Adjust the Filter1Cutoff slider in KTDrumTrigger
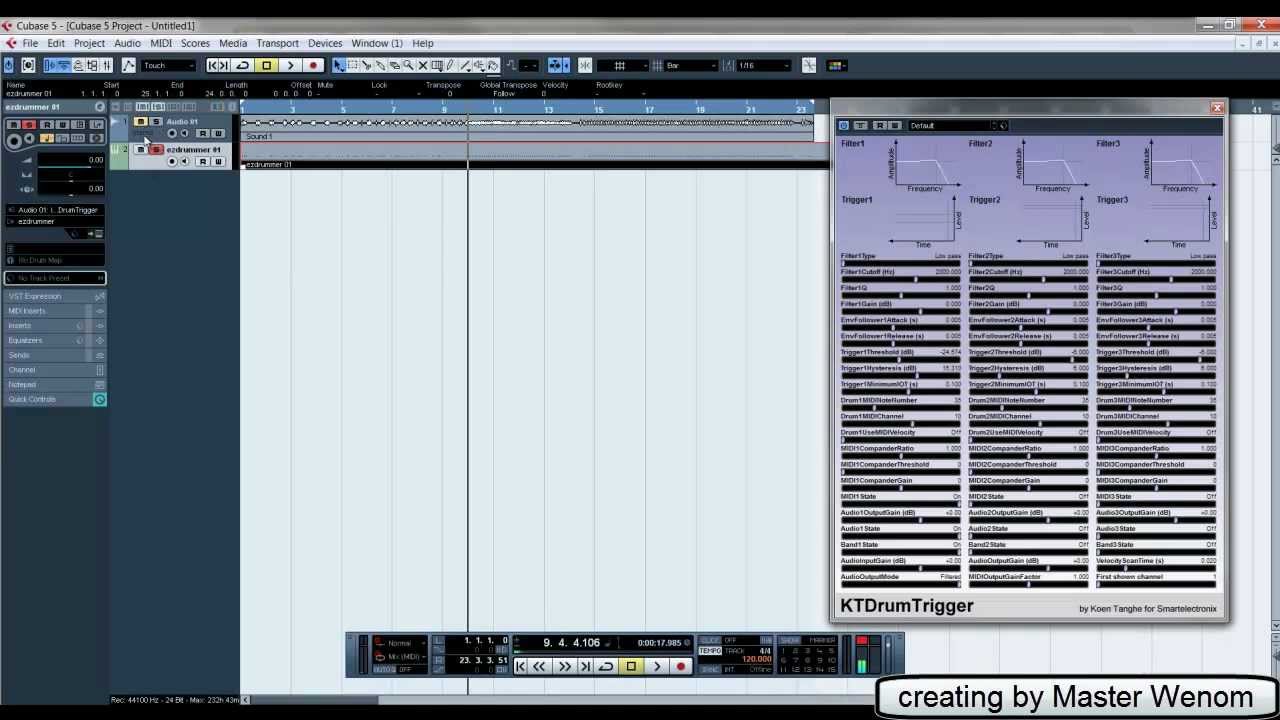 coord(901,279)
